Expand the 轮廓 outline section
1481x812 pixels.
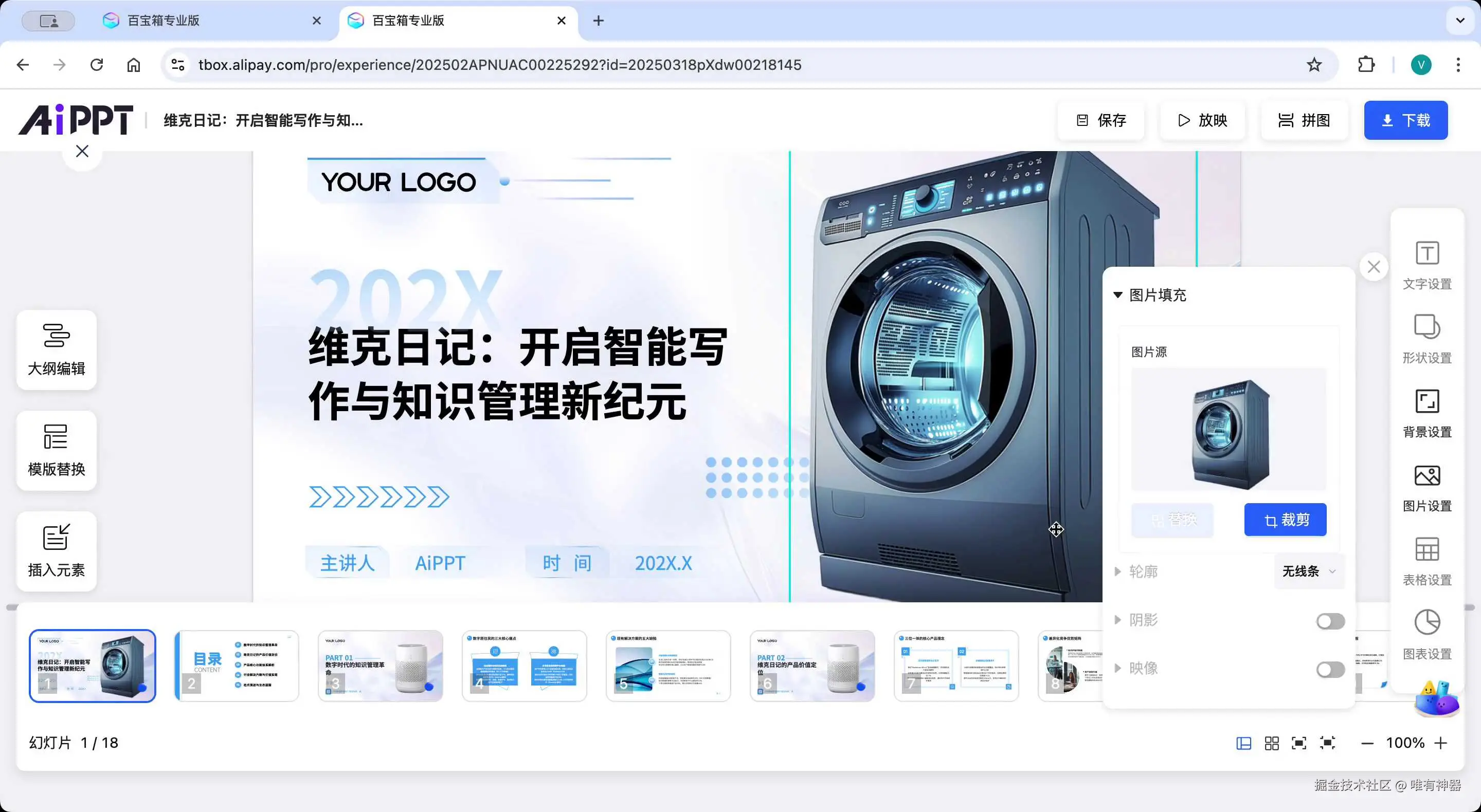point(1118,571)
